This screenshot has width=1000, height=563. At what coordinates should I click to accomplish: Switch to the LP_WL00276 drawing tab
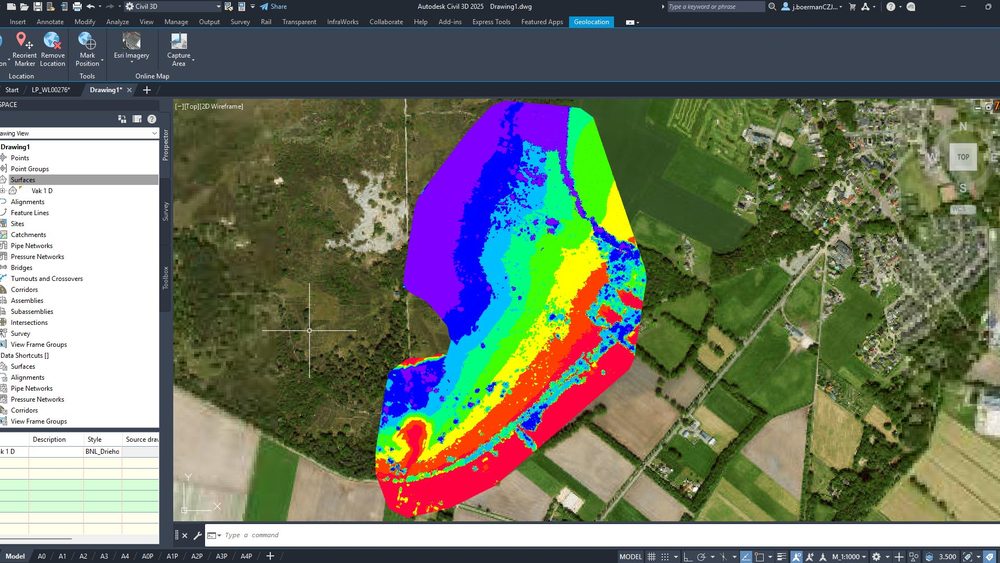point(51,90)
